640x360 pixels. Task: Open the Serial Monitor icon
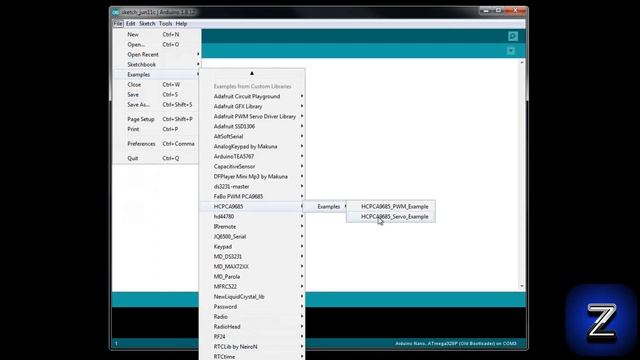pos(513,36)
